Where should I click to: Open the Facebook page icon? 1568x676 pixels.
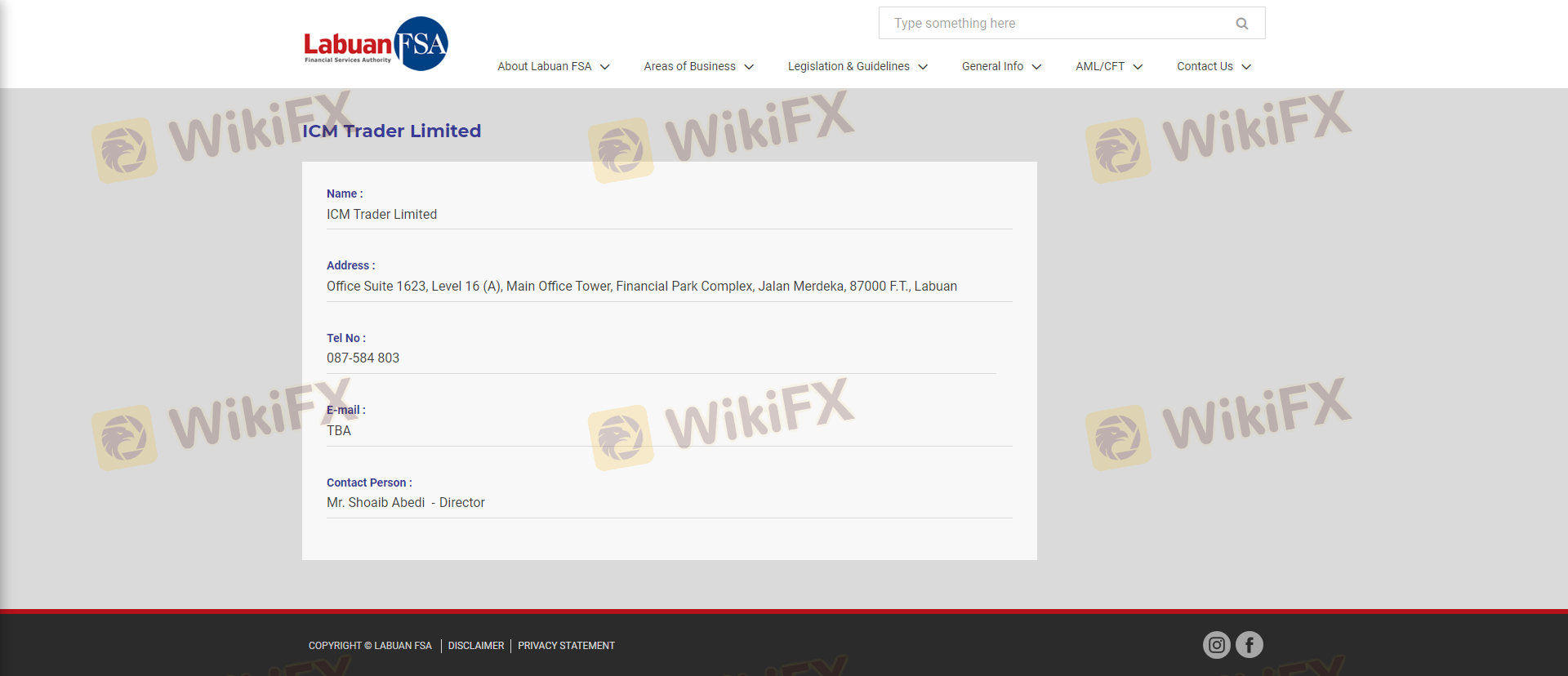tap(1249, 645)
